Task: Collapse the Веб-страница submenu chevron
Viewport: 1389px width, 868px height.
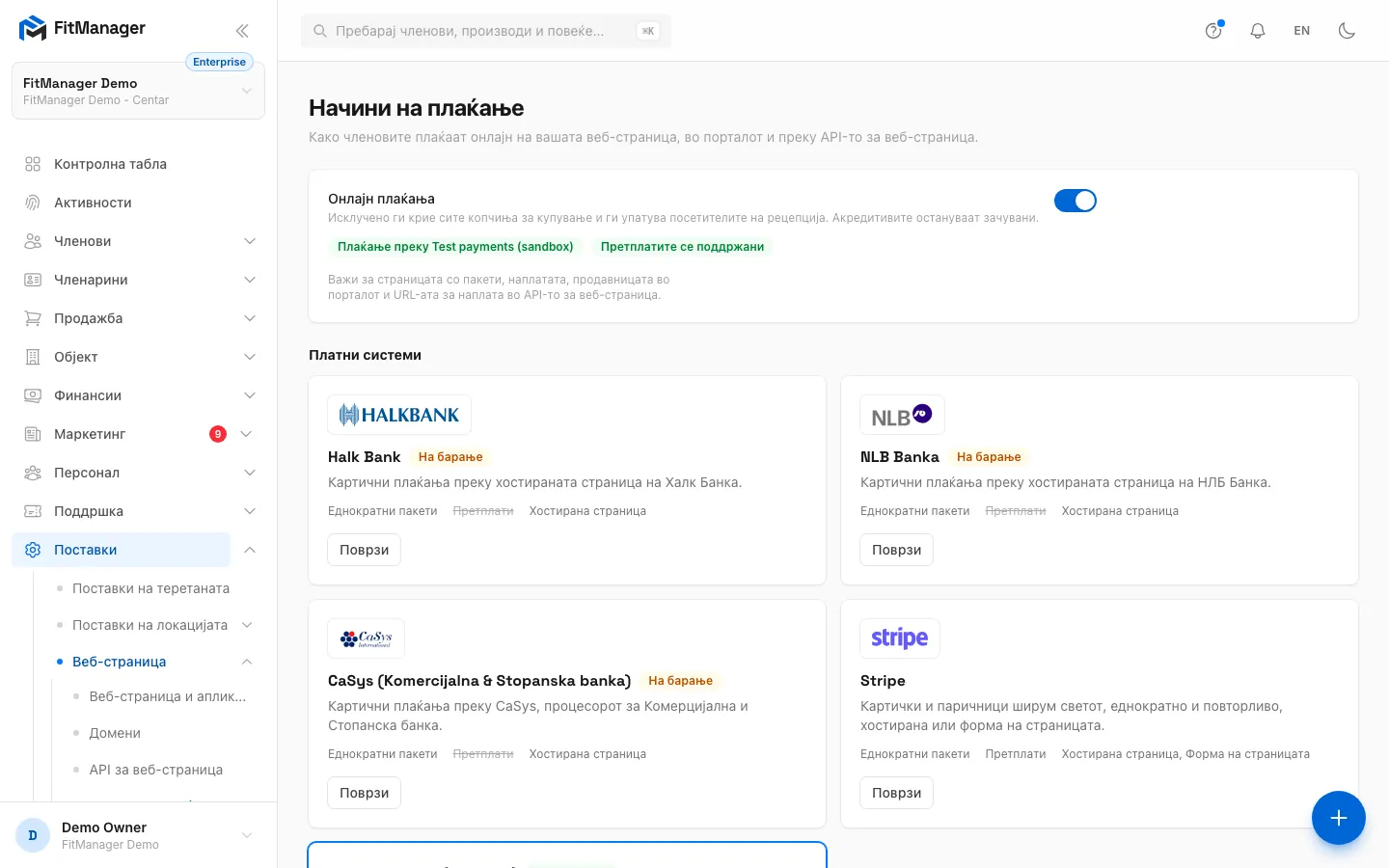Action: pyautogui.click(x=247, y=662)
